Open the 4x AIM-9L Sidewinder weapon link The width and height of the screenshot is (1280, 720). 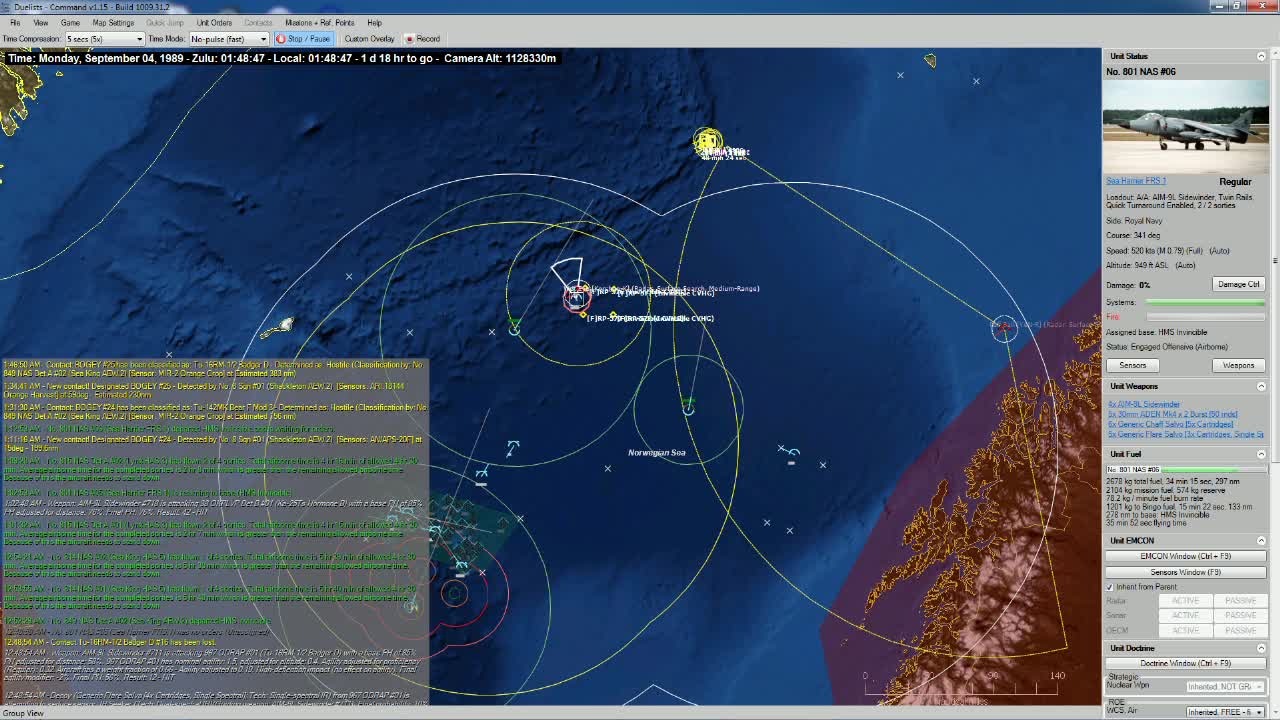point(1144,404)
